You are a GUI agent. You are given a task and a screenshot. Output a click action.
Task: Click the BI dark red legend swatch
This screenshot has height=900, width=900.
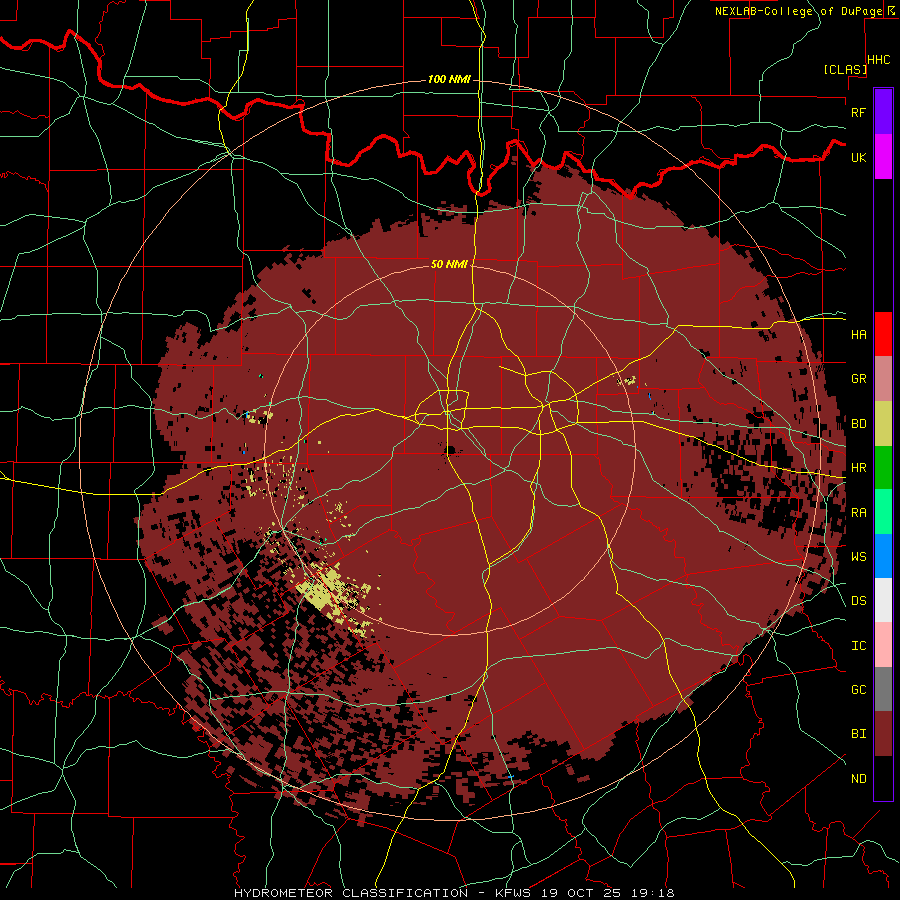[883, 734]
